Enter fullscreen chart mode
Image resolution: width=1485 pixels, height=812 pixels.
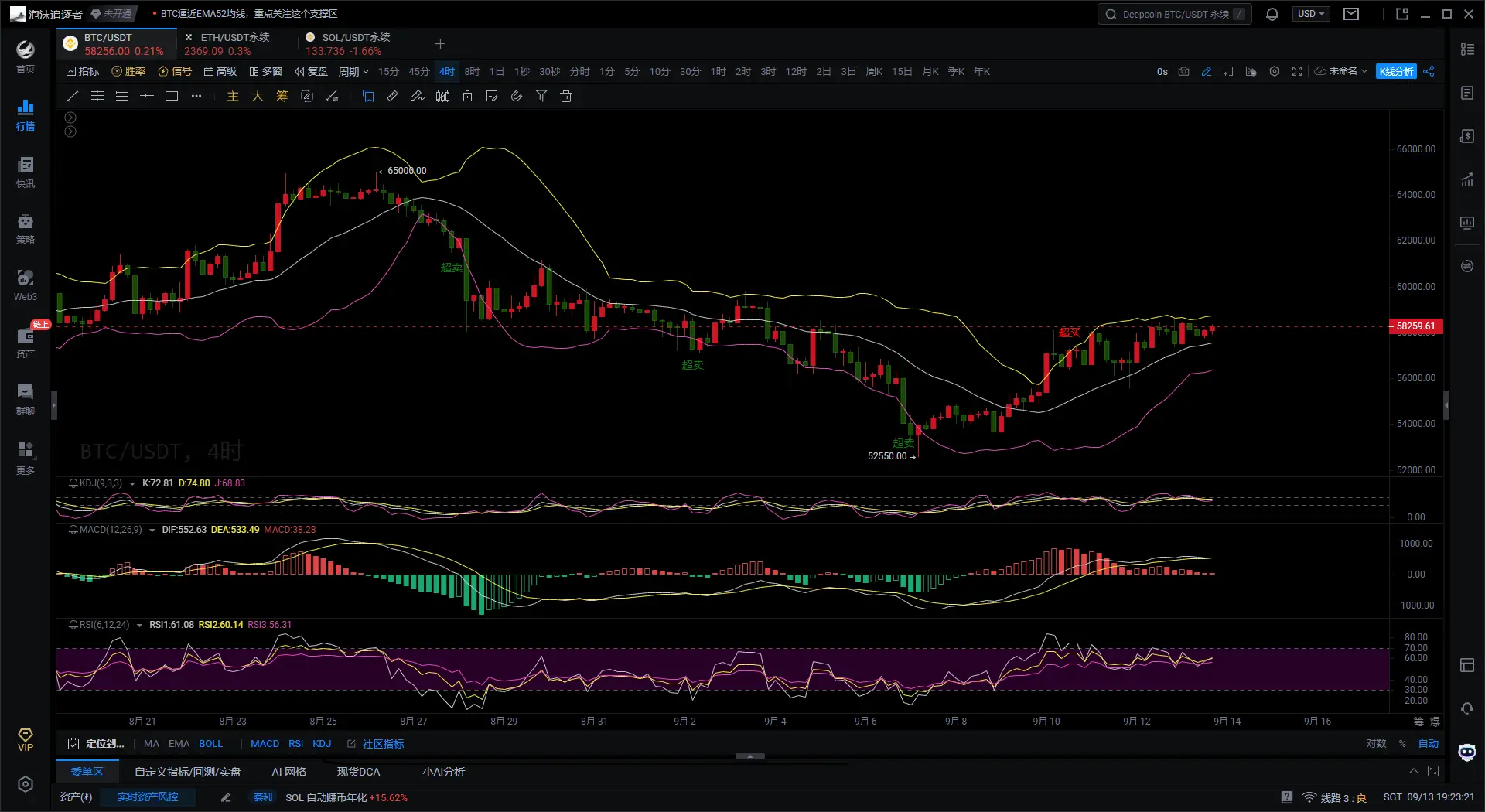pos(1297,71)
